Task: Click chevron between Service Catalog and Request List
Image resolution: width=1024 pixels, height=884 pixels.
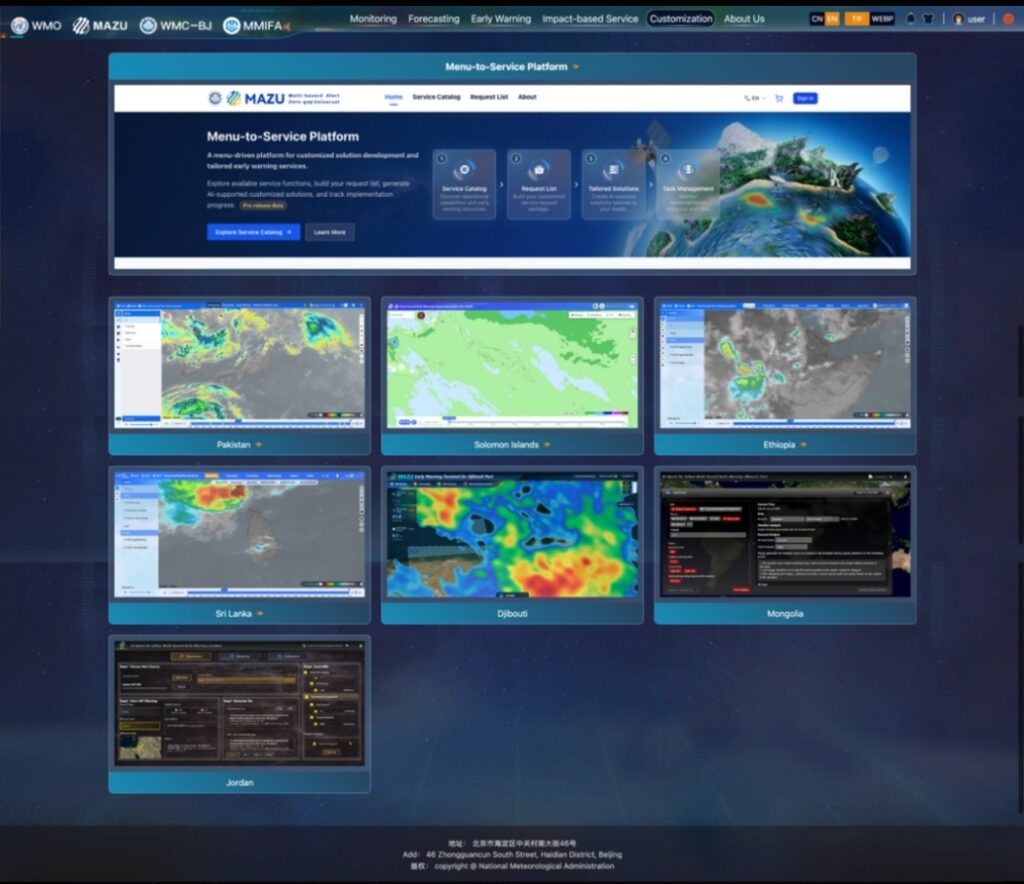Action: point(502,185)
